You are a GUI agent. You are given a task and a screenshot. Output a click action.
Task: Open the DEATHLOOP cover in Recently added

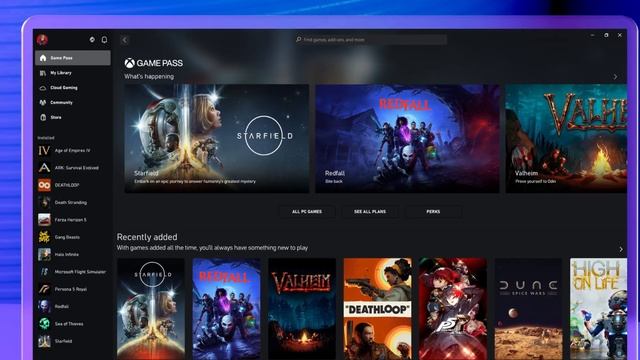click(x=378, y=309)
